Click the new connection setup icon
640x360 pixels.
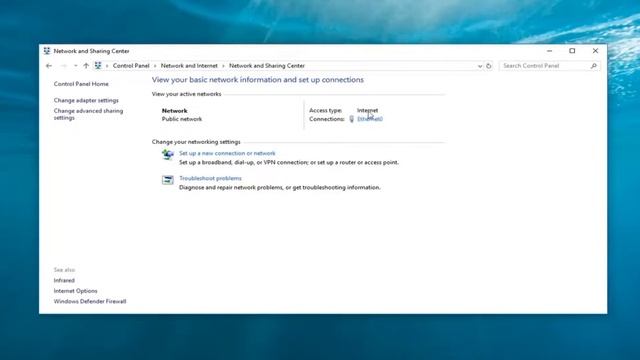pyautogui.click(x=167, y=155)
